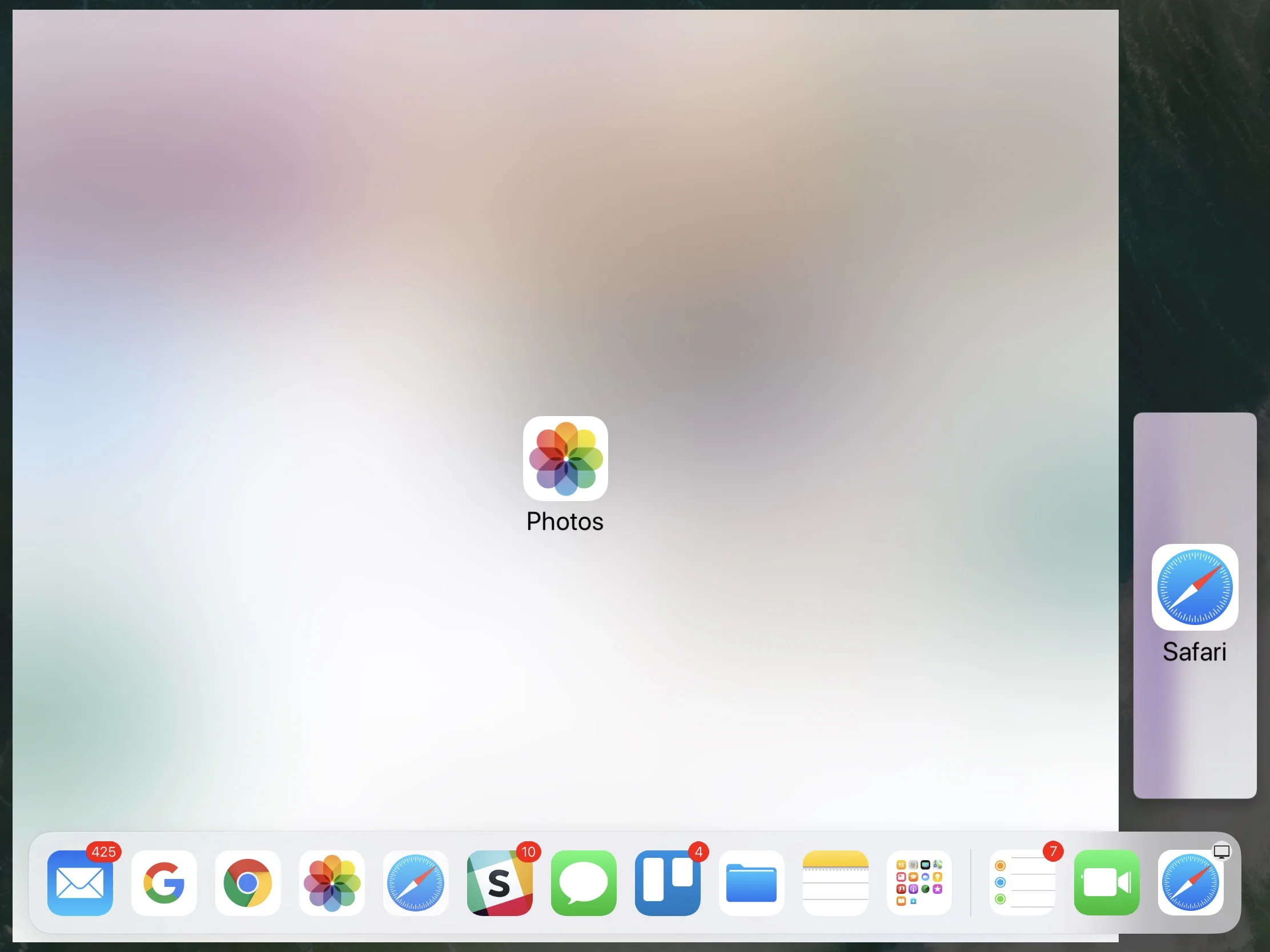This screenshot has width=1270, height=952.
Task: Tap the Handoff monitor badge on Safari
Action: click(1221, 852)
